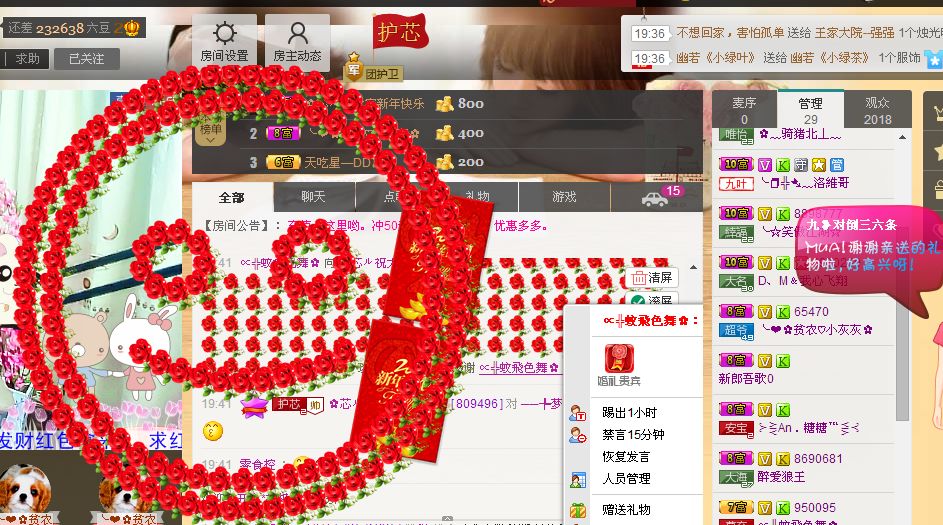Click the red 护芯 flag badge
The width and height of the screenshot is (943, 525).
click(399, 32)
